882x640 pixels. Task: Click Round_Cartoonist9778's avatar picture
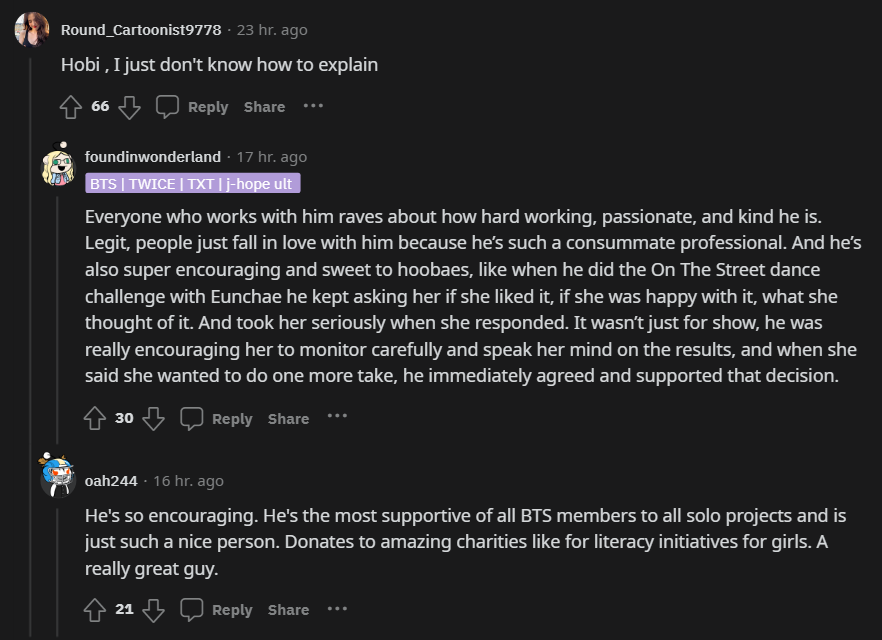pyautogui.click(x=32, y=29)
